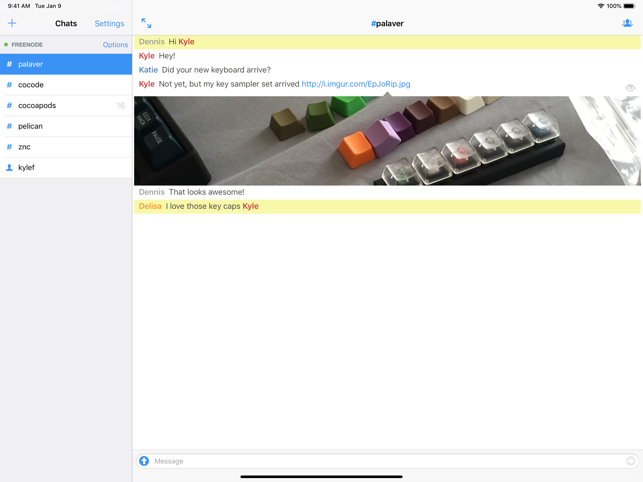Click the Message input field
Screen dimensions: 643x482
point(388,461)
